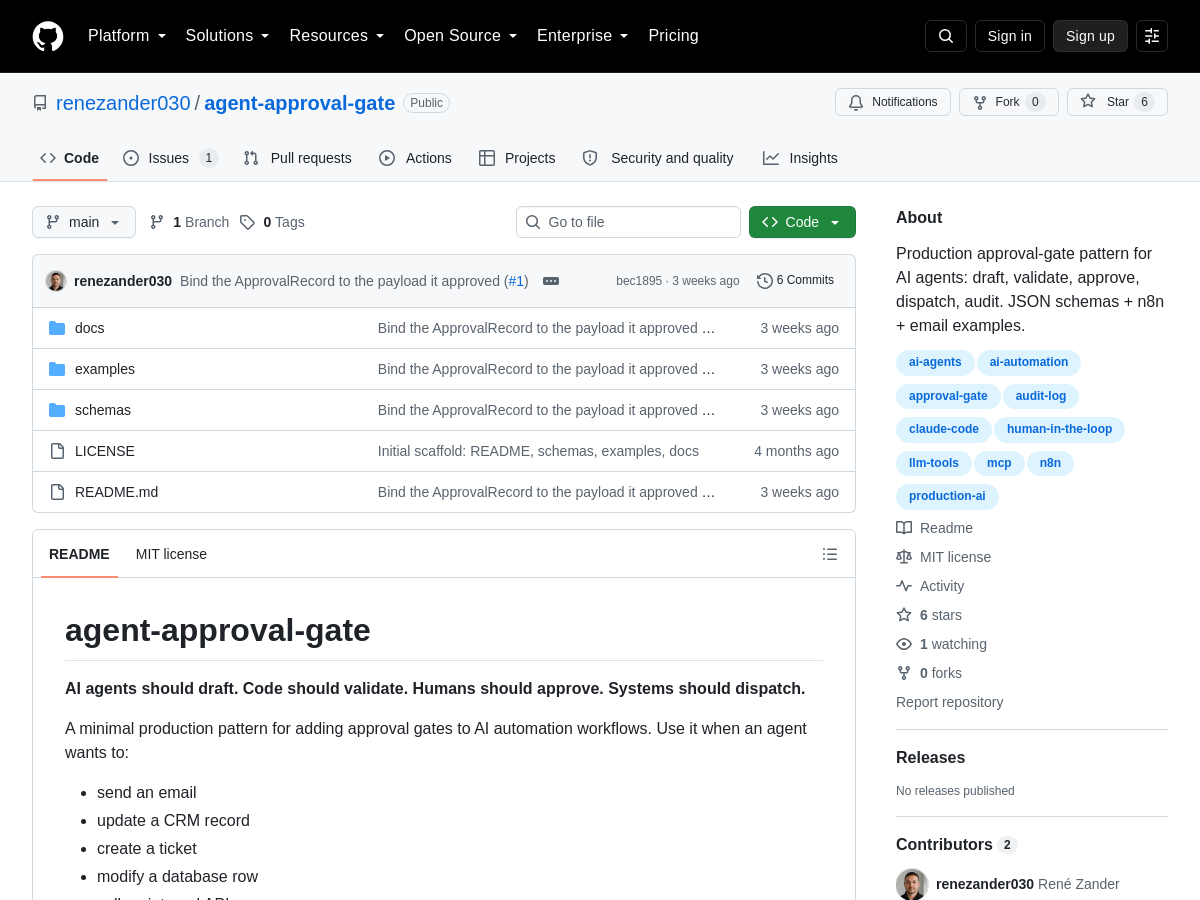Star the agent-approval-gate repository
Screen dimensions: 1200x900
1117,102
